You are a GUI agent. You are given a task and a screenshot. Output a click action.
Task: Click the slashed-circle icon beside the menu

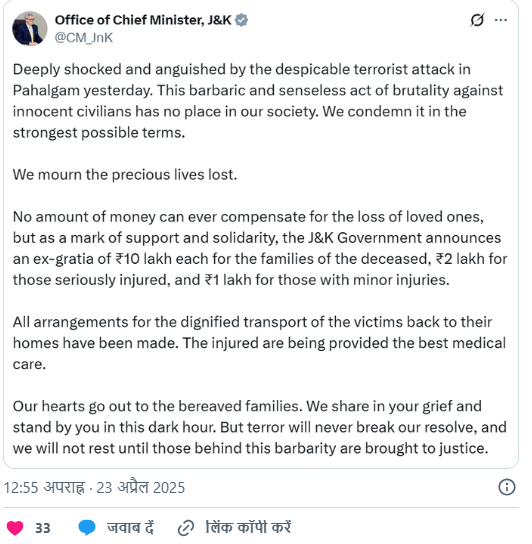point(477,20)
